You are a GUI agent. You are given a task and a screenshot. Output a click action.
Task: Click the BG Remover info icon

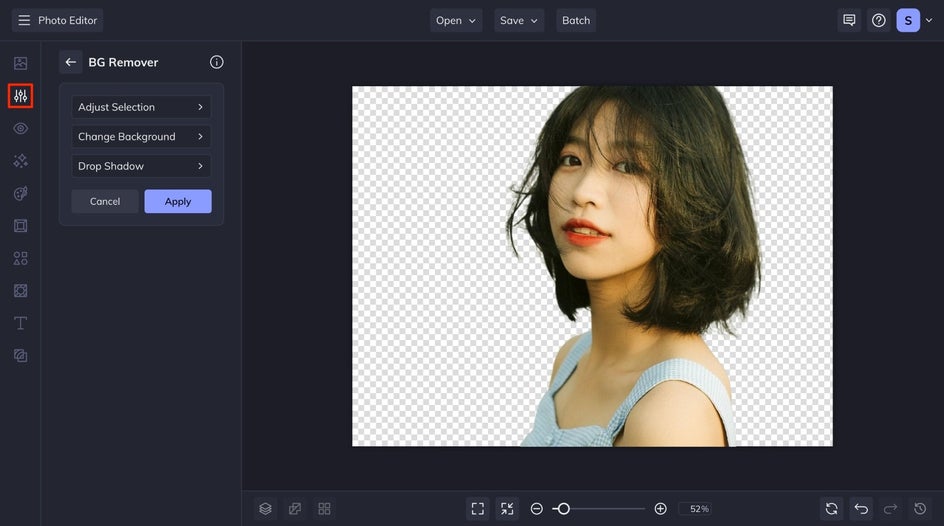(217, 62)
